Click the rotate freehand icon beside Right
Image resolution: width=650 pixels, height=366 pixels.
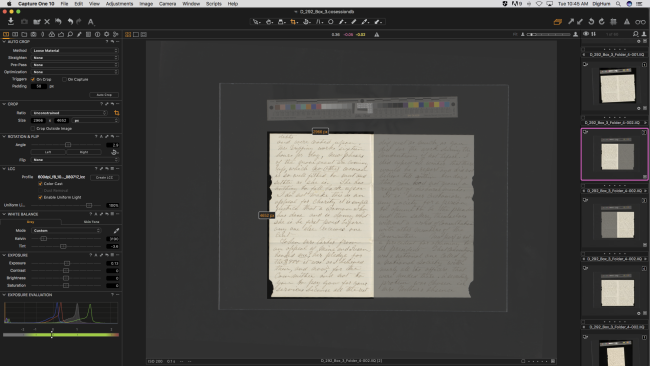(114, 152)
